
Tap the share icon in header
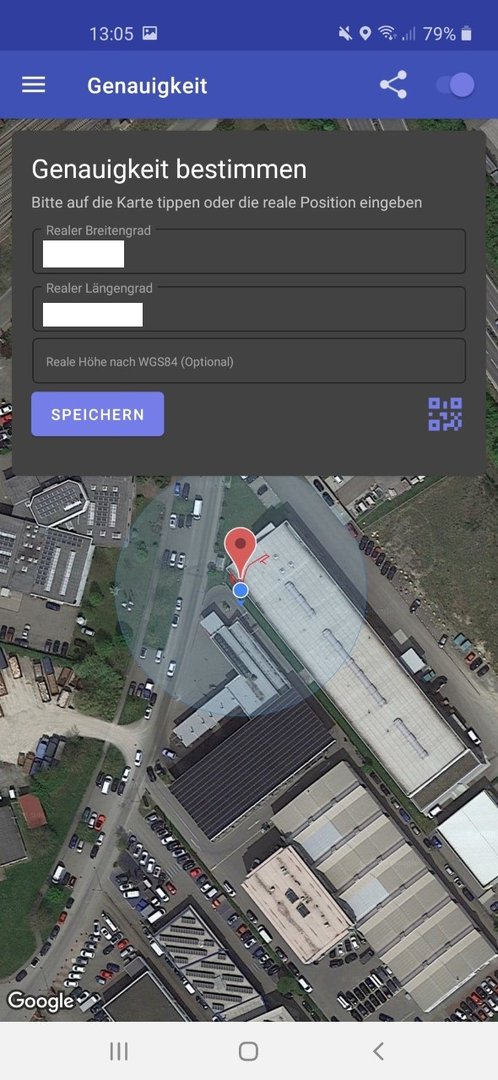click(x=393, y=85)
